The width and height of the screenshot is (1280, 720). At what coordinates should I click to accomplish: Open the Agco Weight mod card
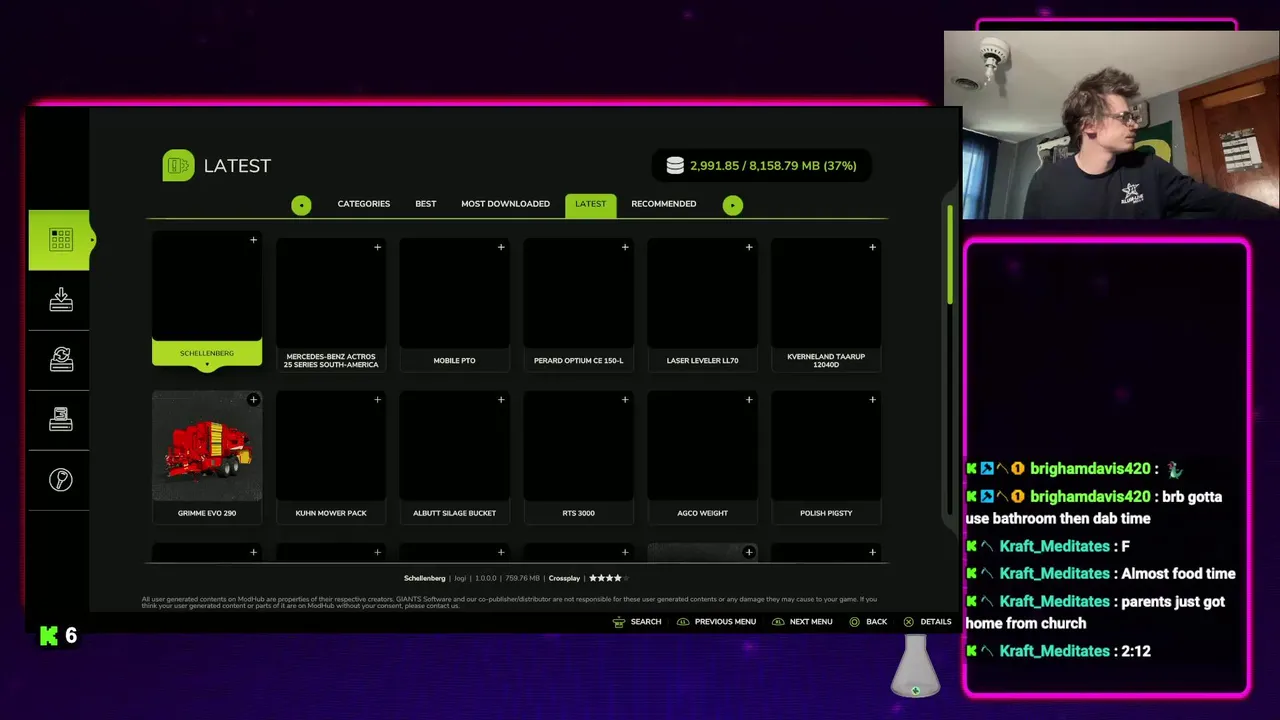click(702, 457)
